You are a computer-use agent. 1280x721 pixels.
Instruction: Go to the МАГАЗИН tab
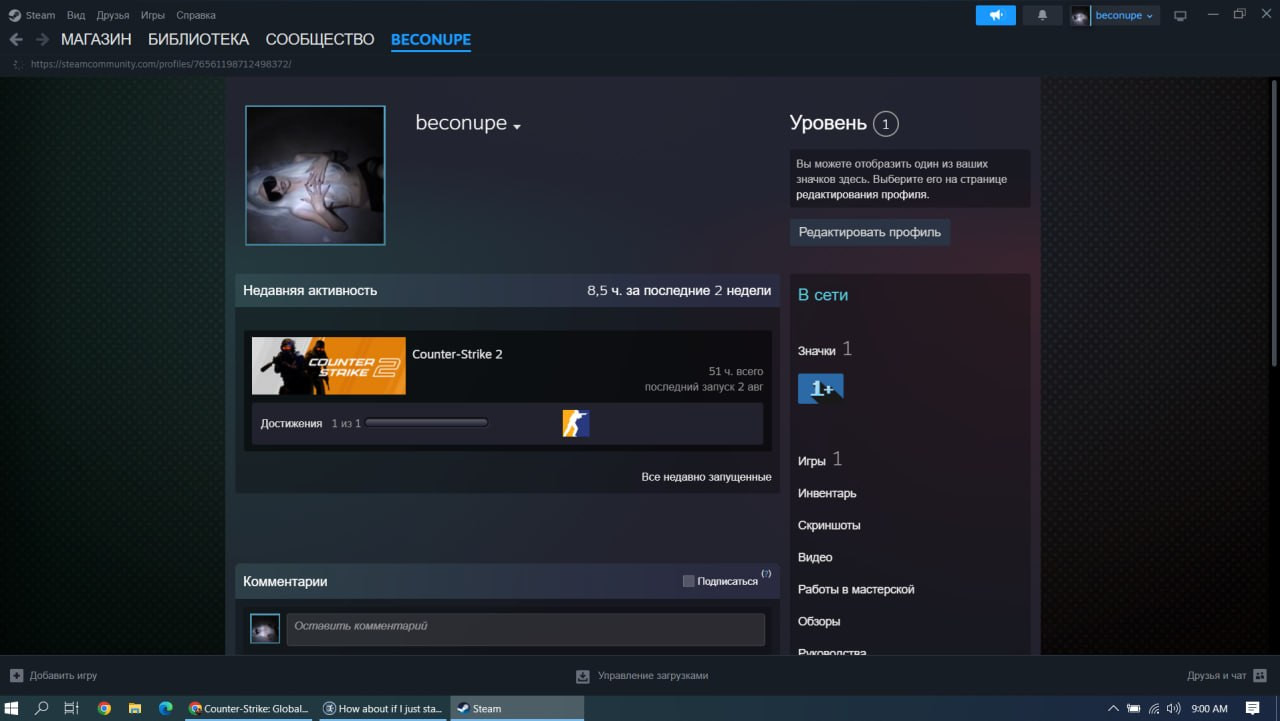tap(96, 40)
